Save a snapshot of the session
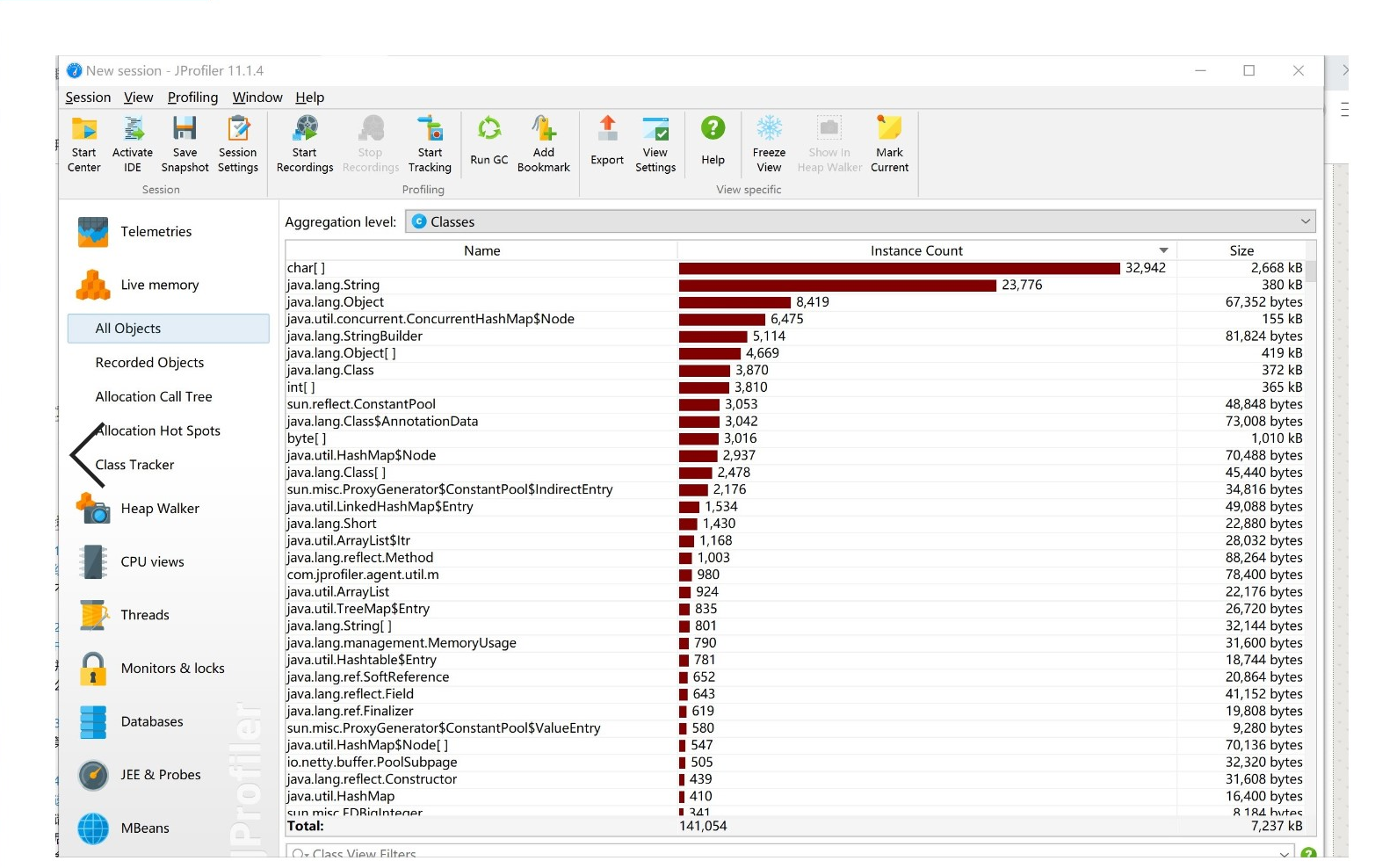Screen dimensions: 1375x868 [185, 144]
